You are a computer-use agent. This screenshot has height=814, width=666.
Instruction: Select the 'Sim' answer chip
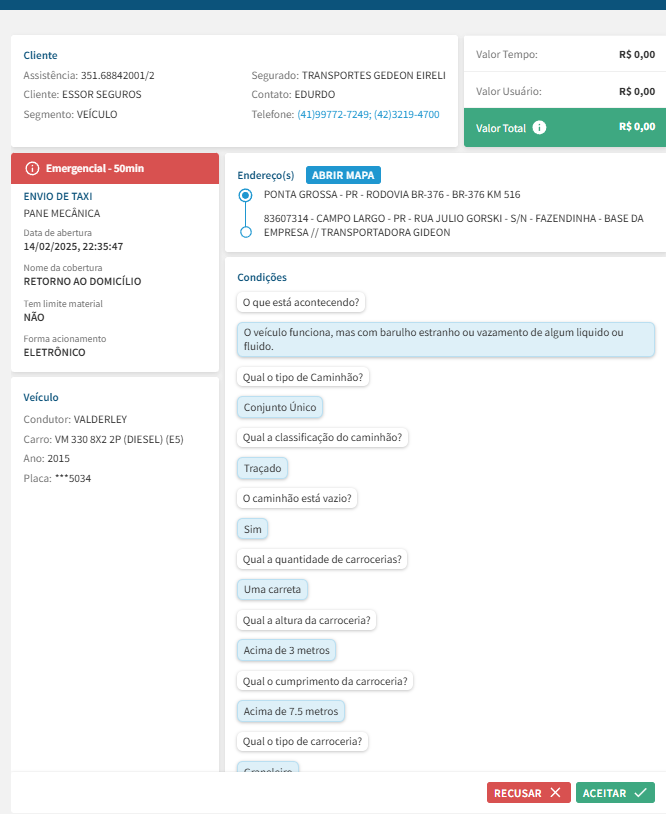point(252,529)
